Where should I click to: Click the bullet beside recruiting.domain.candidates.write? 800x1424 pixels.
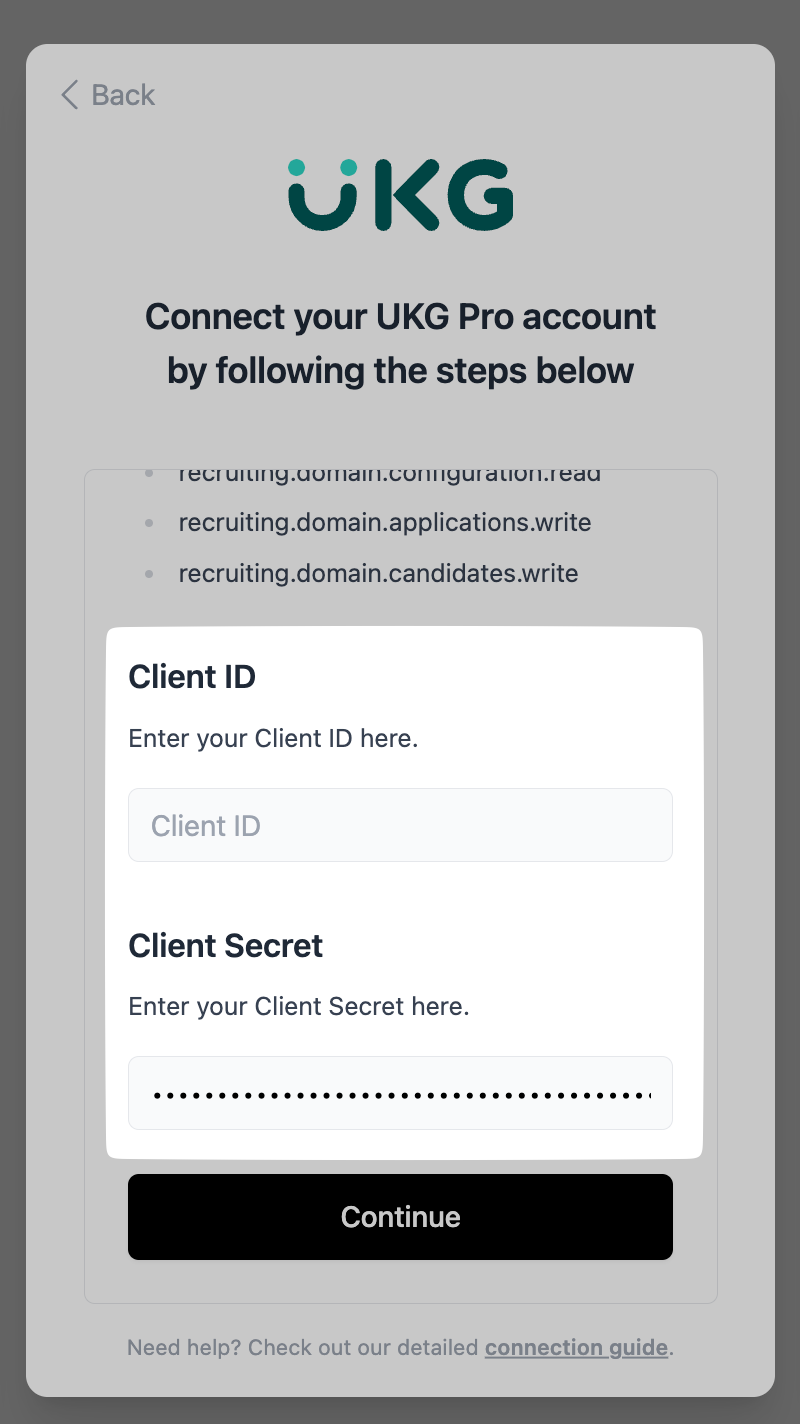pos(150,575)
